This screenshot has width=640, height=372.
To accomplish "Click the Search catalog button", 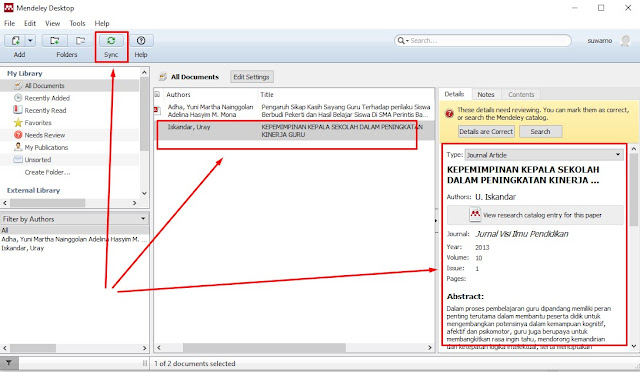I will (540, 131).
